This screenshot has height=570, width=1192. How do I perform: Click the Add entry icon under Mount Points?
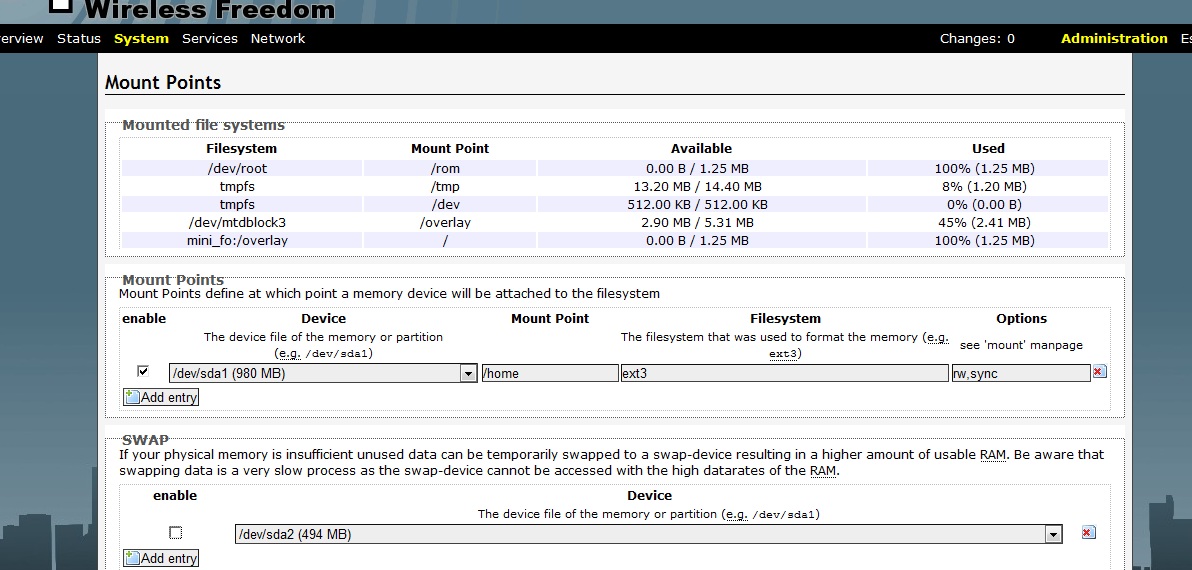coord(132,397)
